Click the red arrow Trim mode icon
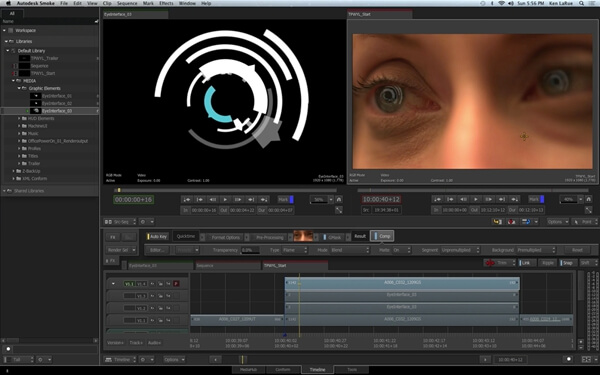Viewport: 600px width, 375px height. [489, 263]
